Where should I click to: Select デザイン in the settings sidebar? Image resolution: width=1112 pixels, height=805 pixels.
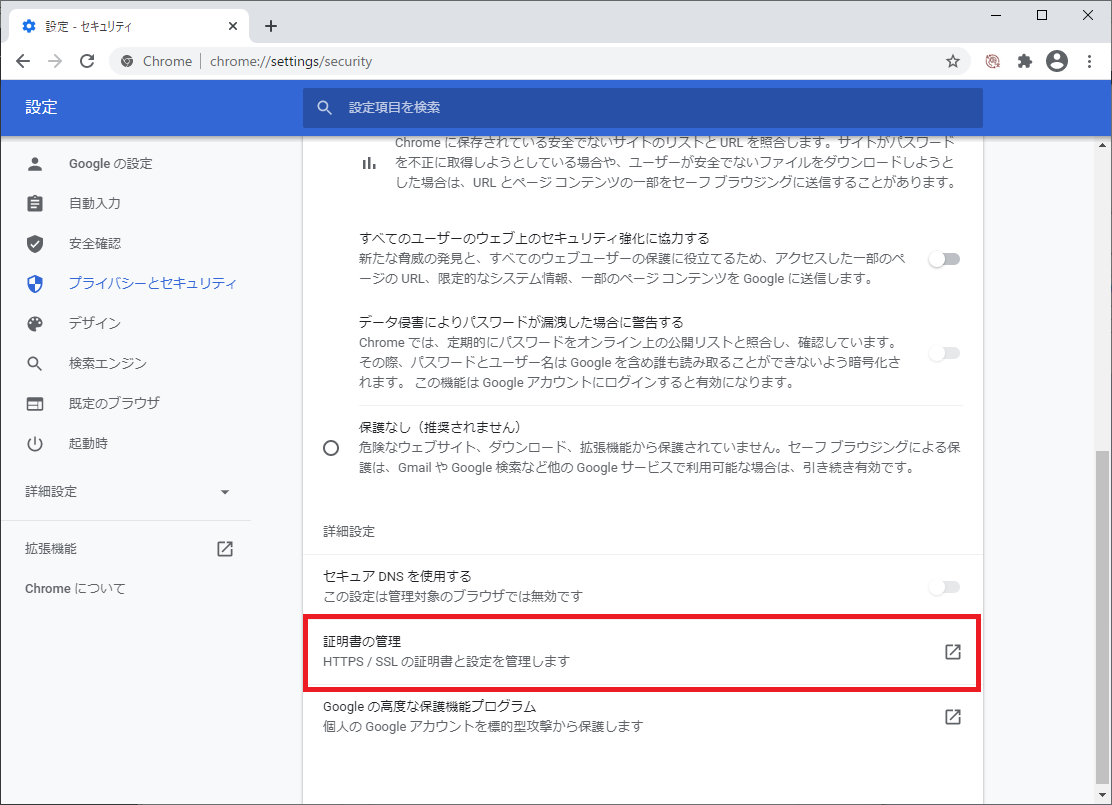coord(94,323)
